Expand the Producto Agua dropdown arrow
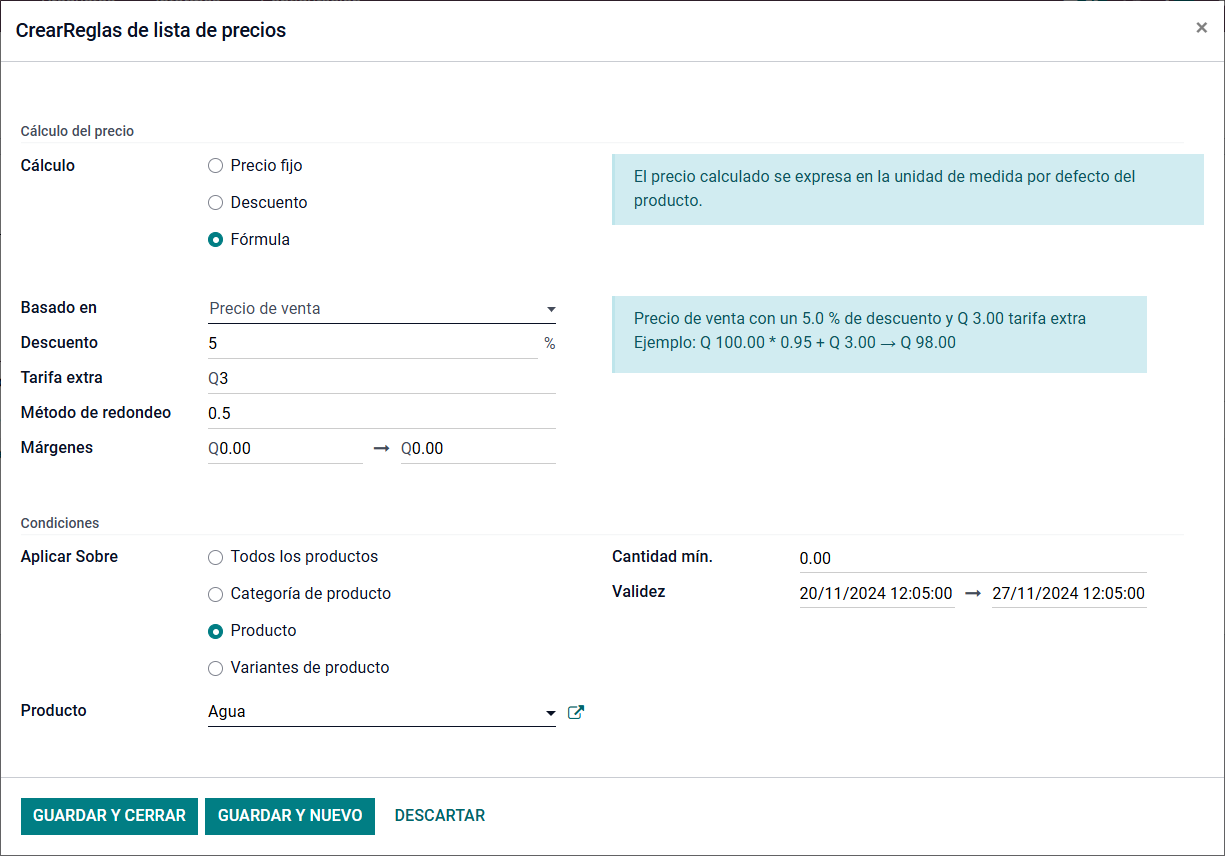Screen dimensions: 1225x856 click(550, 713)
